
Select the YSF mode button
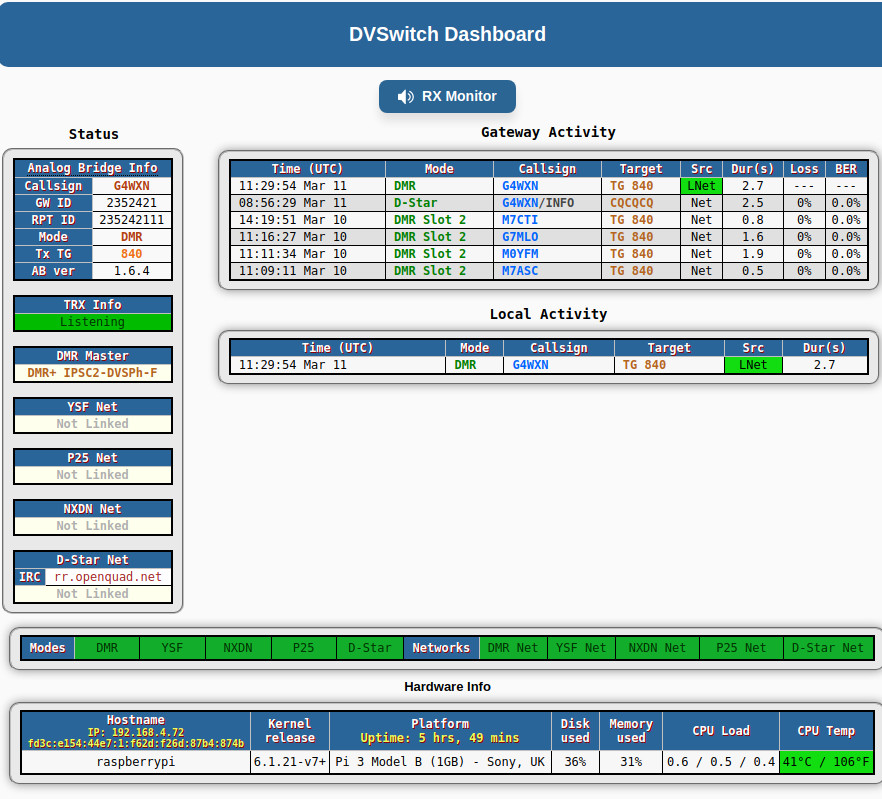172,647
